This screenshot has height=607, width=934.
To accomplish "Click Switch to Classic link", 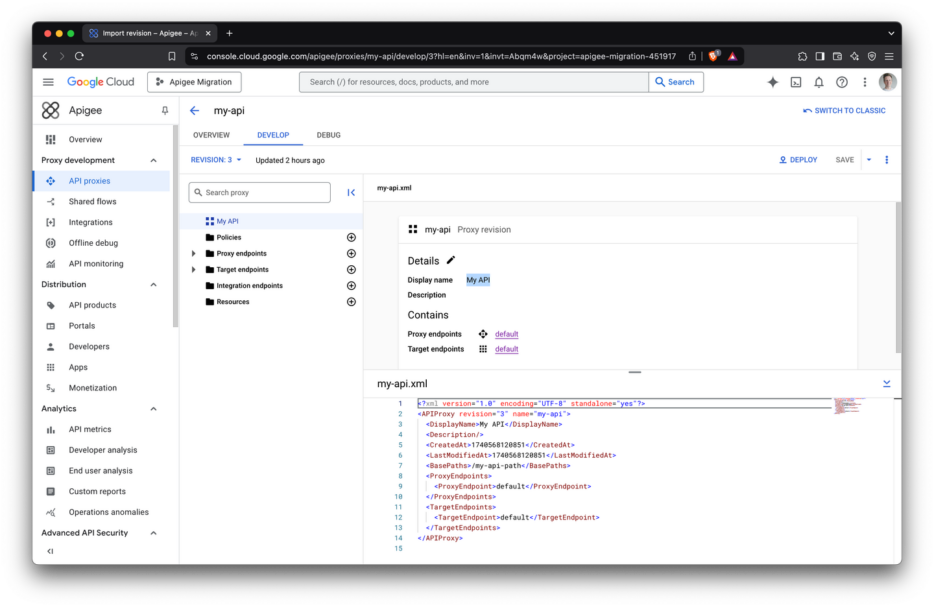I will (844, 111).
